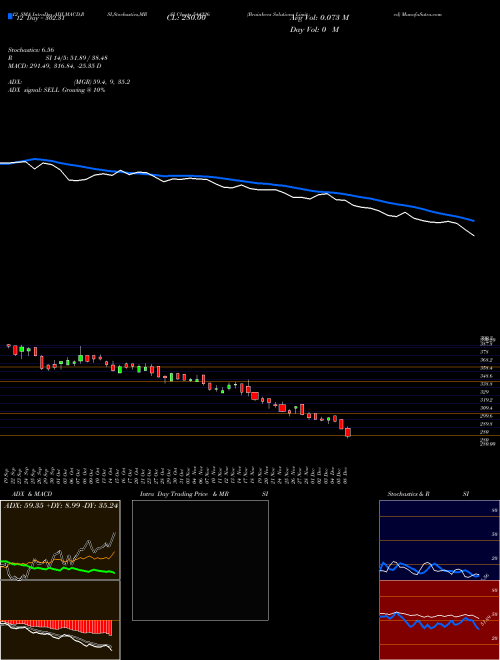This screenshot has height=660, width=500.
Task: Click the '368.2' price axis label
Action: pyautogui.click(x=486, y=360)
